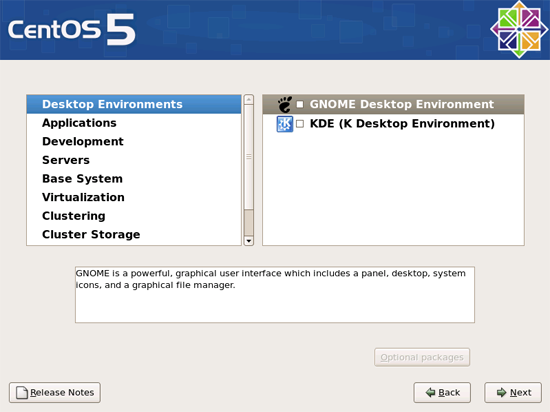Click the category list scrollbar thumb
The image size is (550, 412).
point(249,157)
